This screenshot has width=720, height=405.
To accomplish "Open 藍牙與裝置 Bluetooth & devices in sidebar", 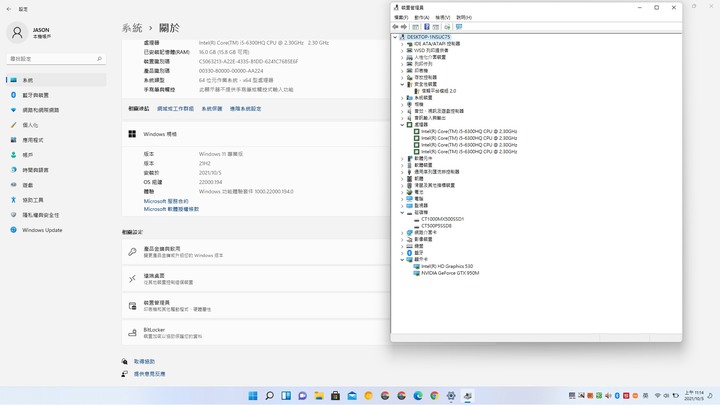I will click(56, 95).
